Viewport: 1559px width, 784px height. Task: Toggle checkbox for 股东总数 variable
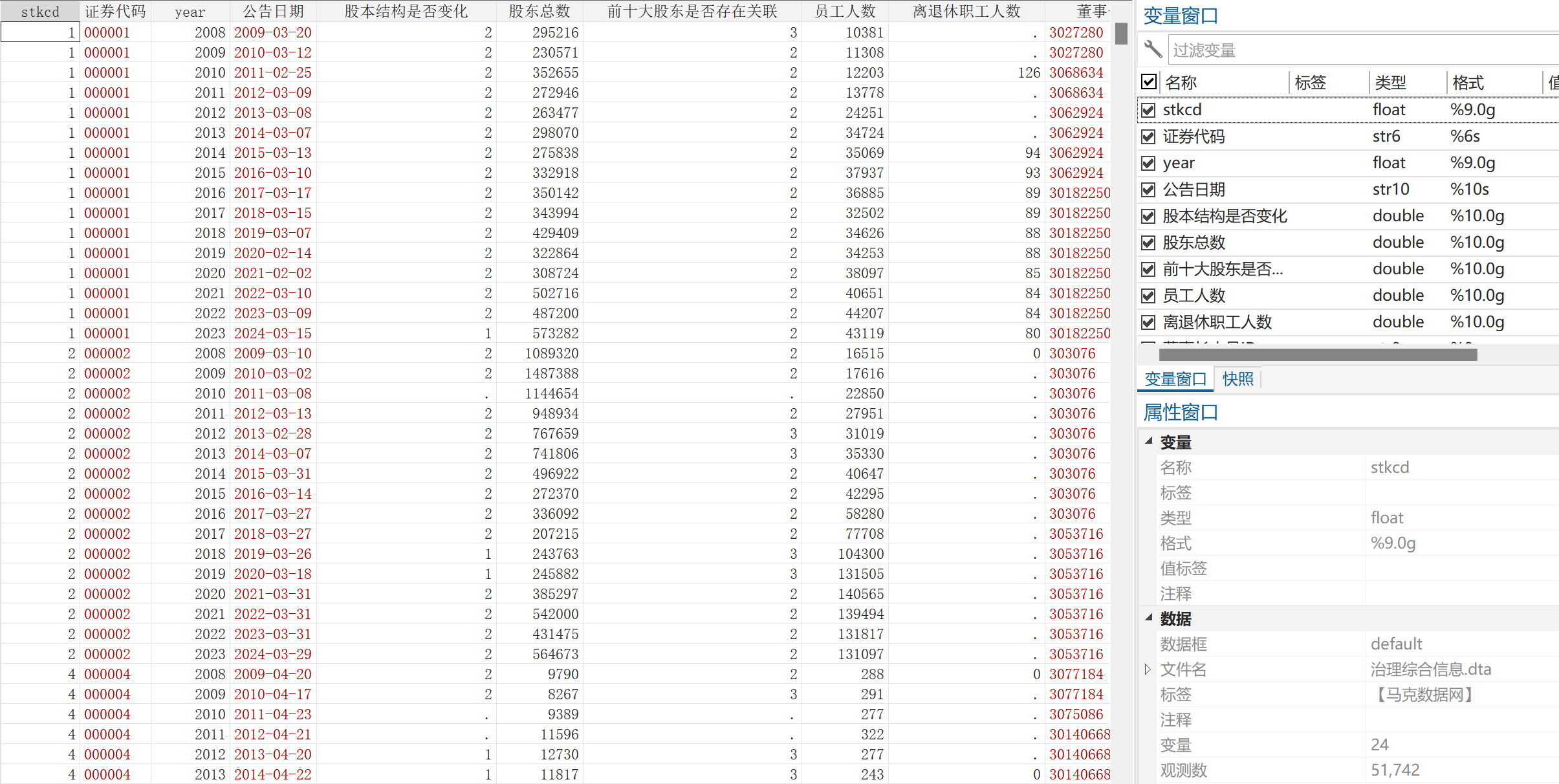click(1148, 243)
